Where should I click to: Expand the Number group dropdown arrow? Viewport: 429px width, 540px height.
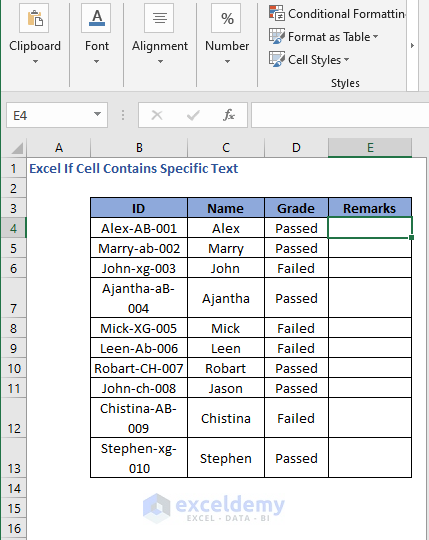pyautogui.click(x=227, y=62)
